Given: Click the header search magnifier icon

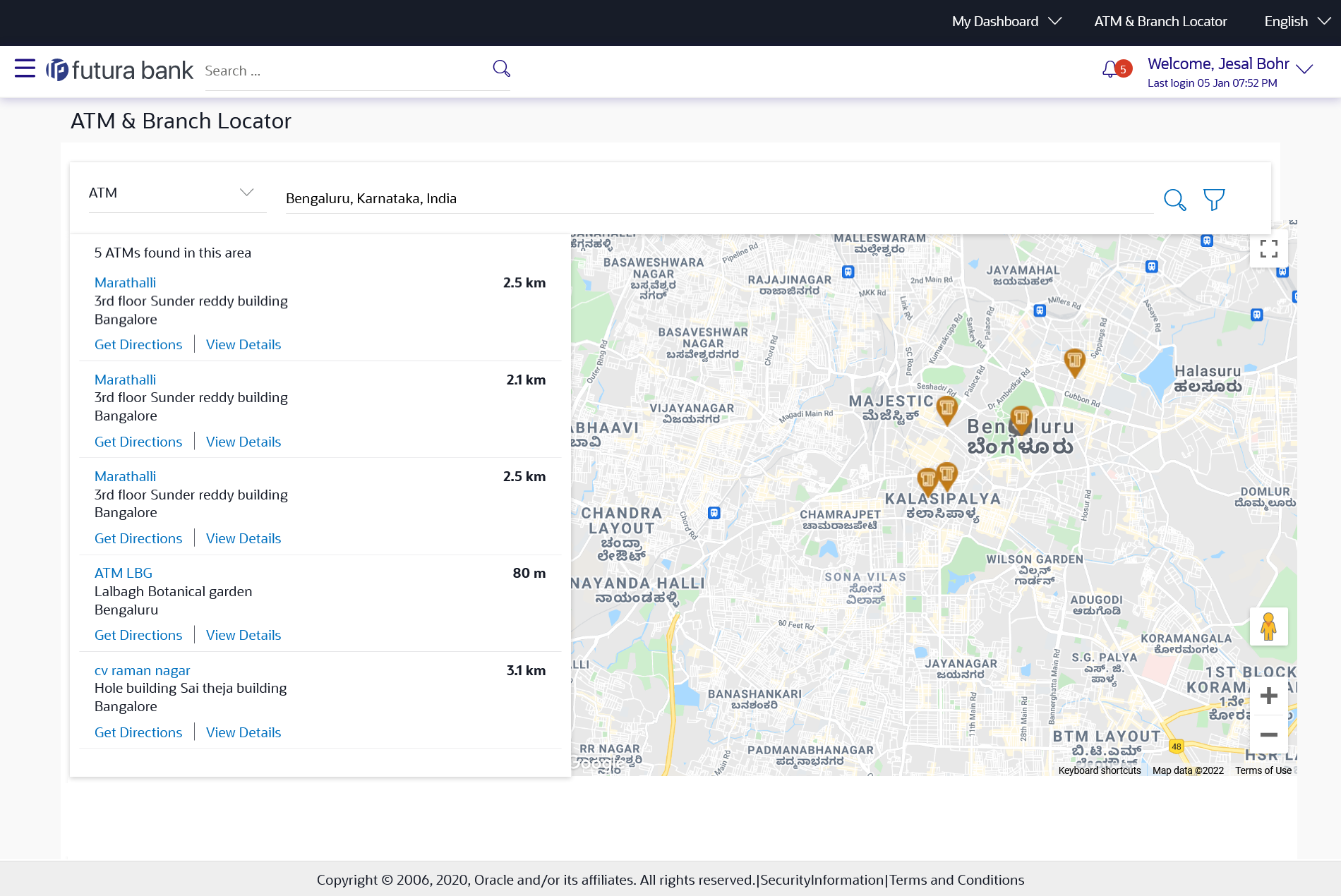Looking at the screenshot, I should 501,68.
